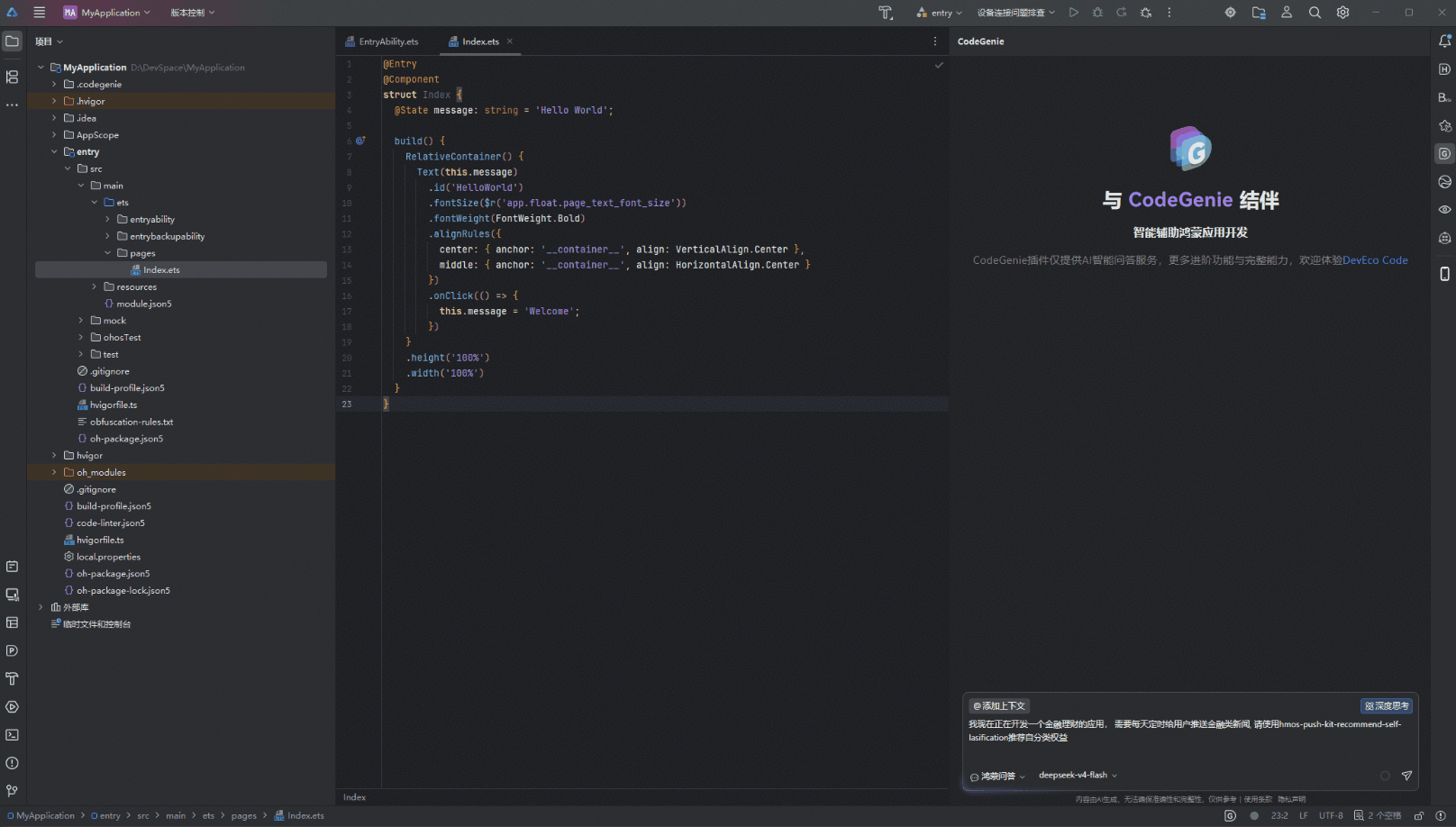Toggle the main menu hamburger button
Screen dimensions: 1456x827
point(39,13)
